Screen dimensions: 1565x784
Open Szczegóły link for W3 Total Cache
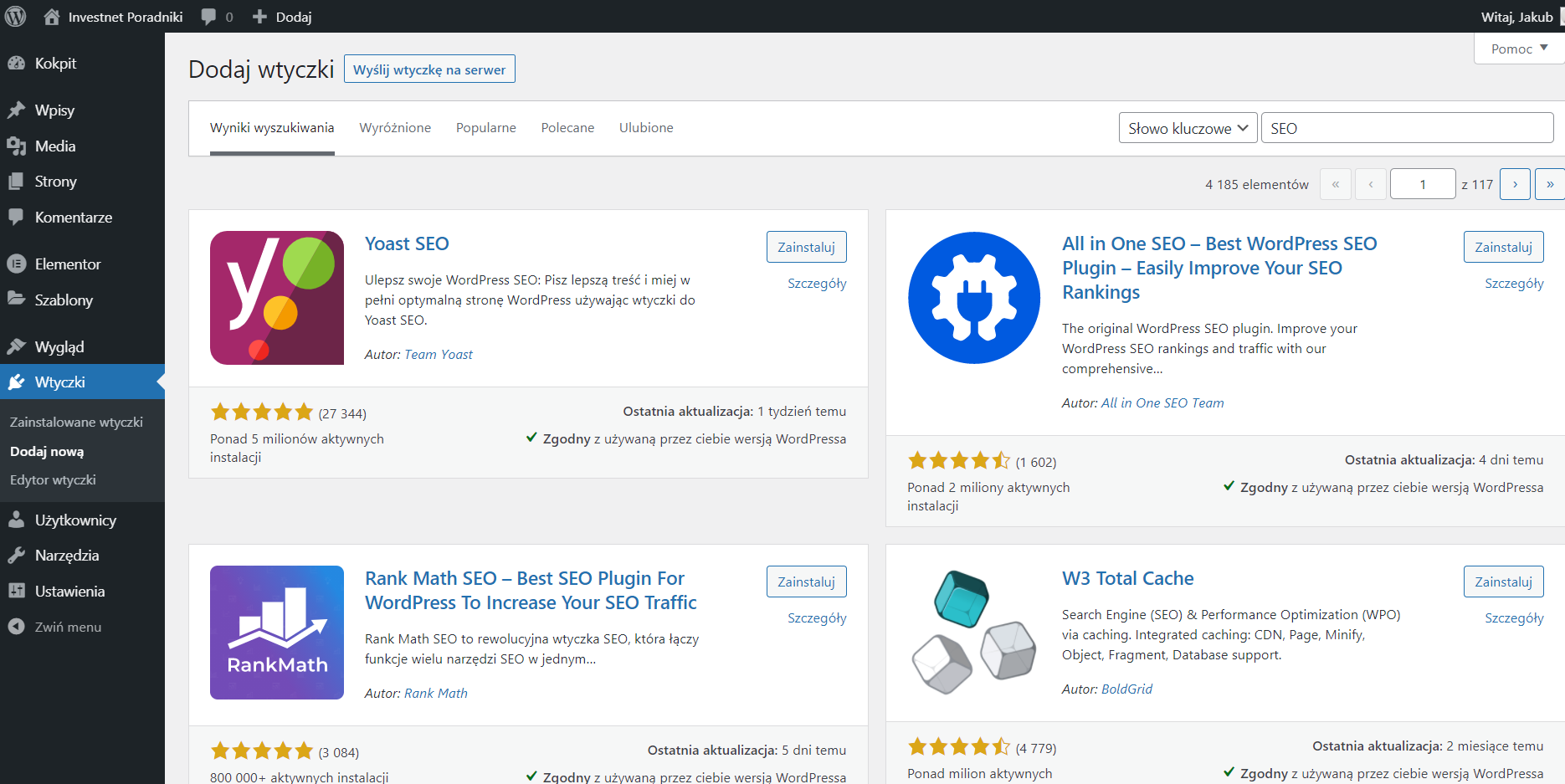(x=1513, y=618)
